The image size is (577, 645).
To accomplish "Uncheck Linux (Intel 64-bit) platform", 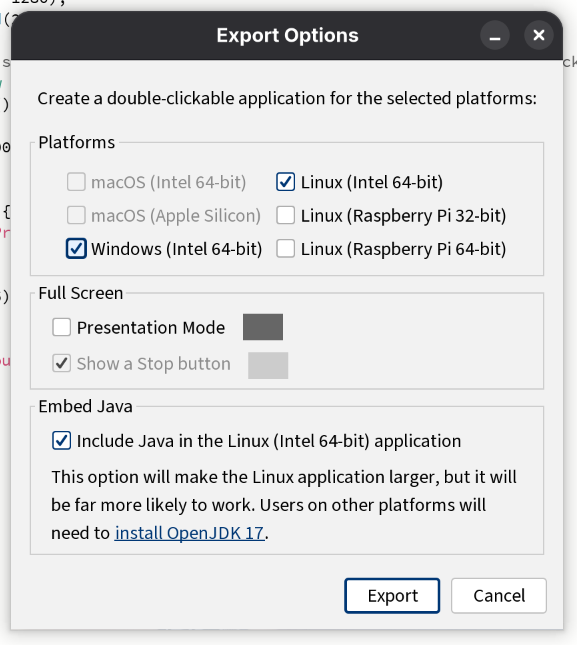I will 285,182.
